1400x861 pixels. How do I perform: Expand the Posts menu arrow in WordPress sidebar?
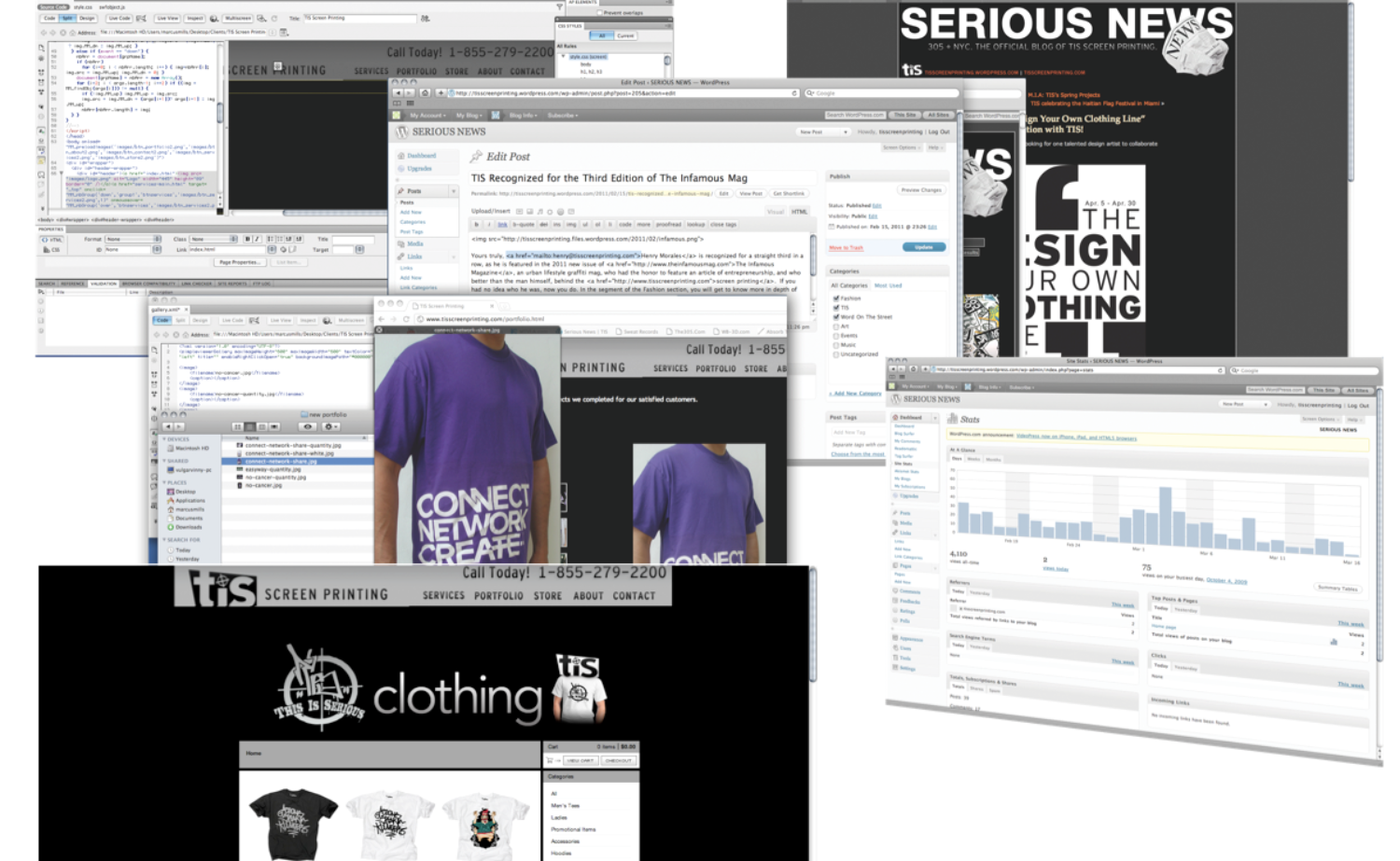[455, 191]
